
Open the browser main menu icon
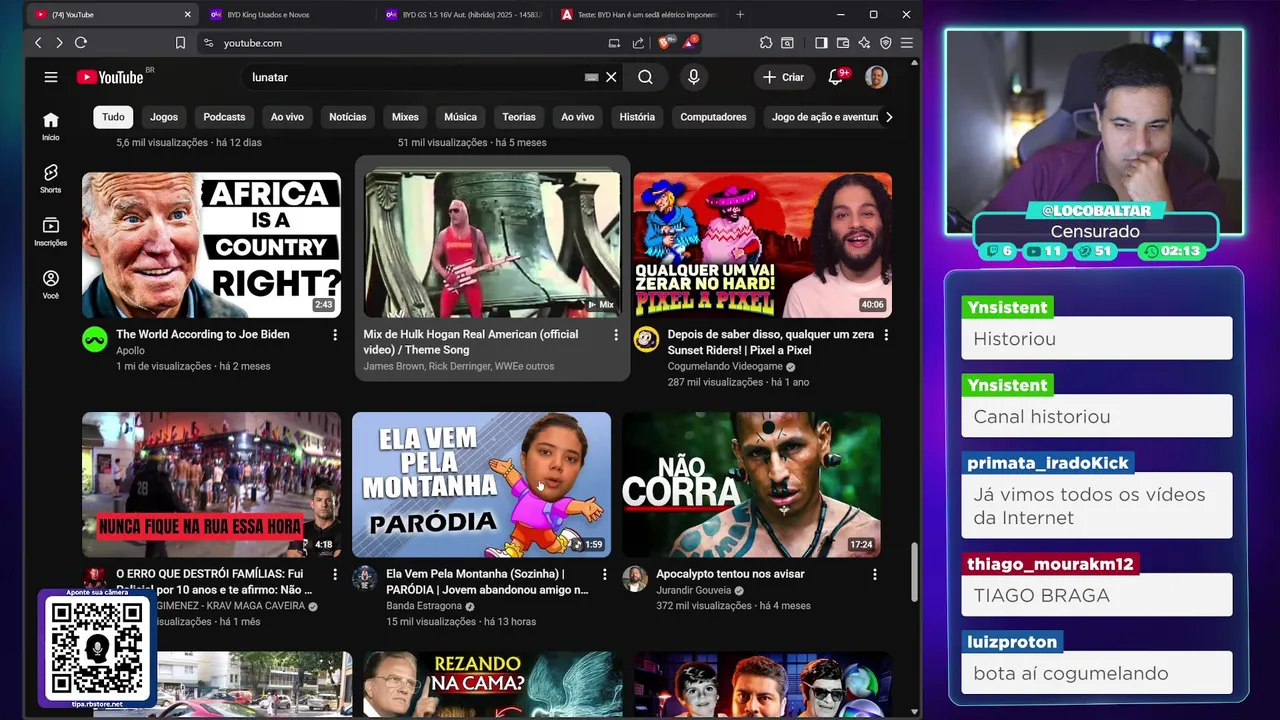click(x=906, y=43)
